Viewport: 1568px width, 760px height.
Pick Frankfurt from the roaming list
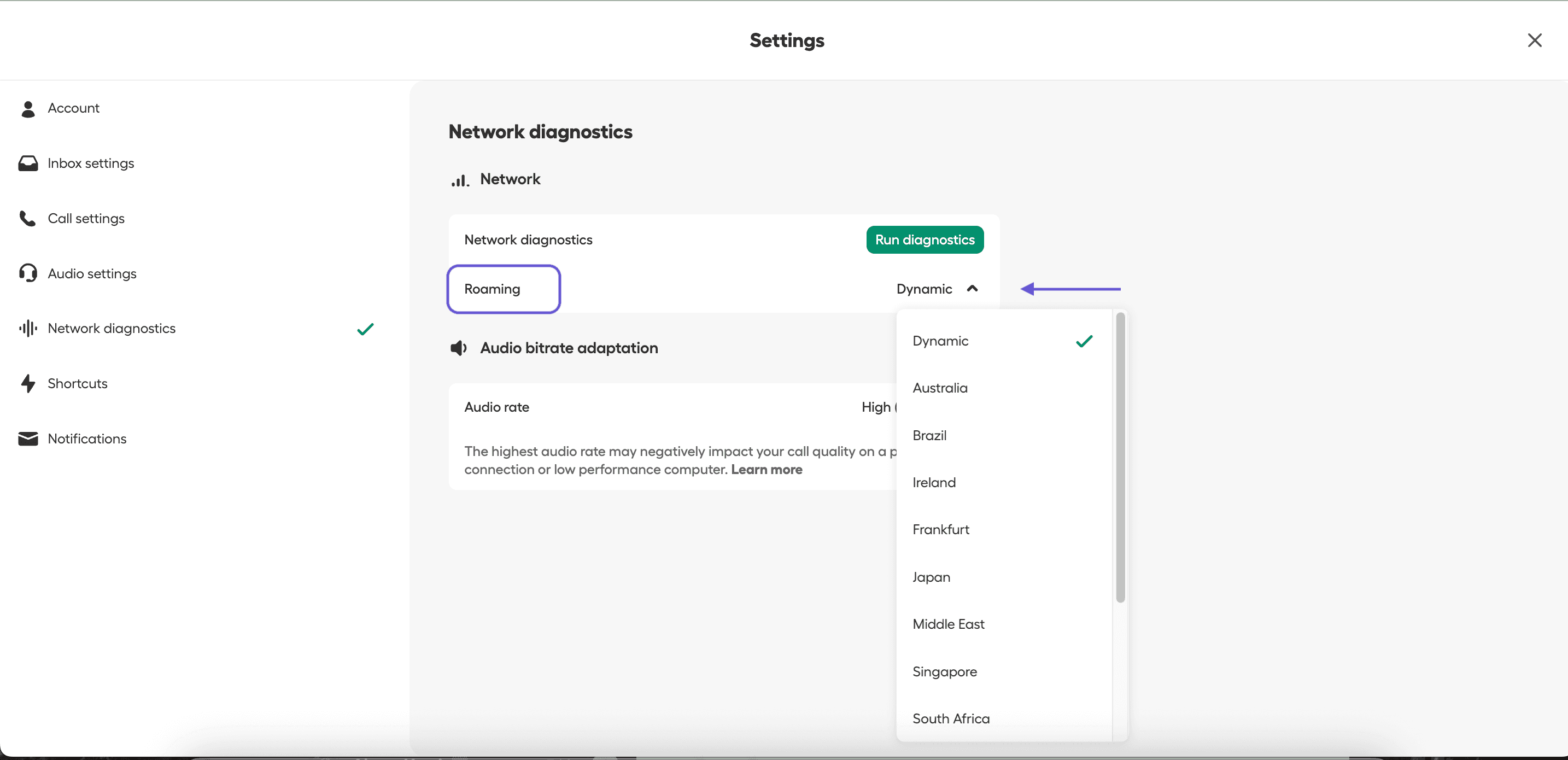[x=940, y=530]
